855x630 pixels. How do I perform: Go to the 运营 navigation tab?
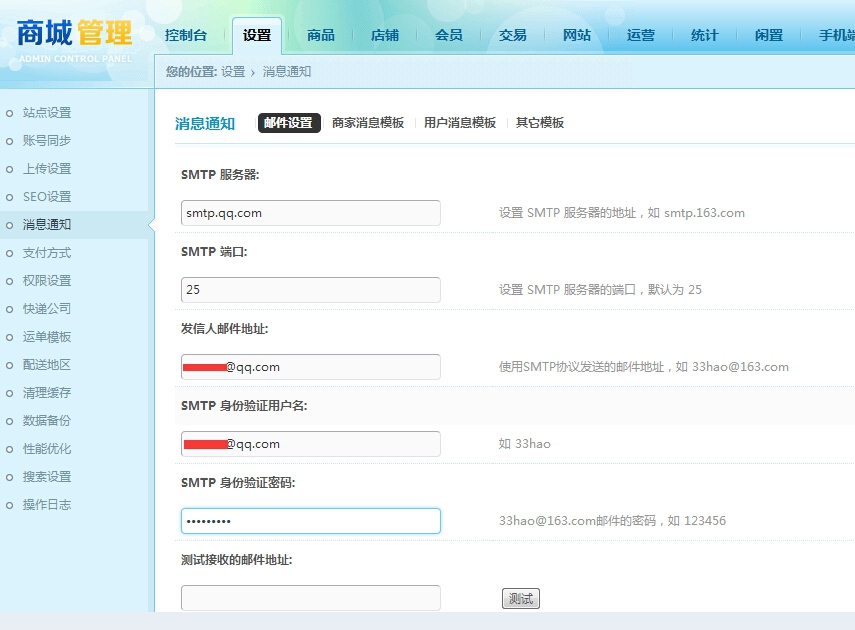641,35
